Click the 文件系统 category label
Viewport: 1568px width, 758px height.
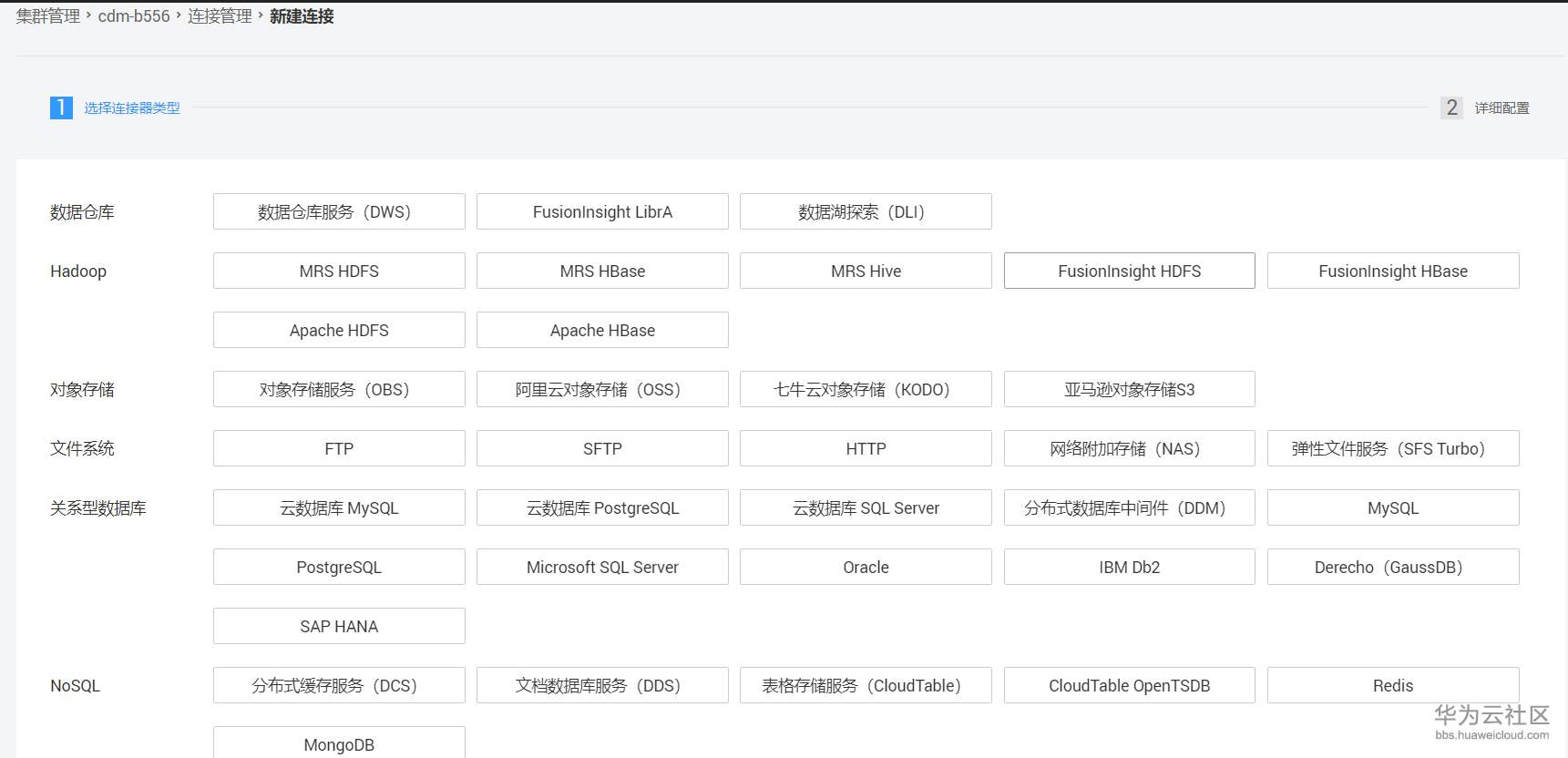coord(82,448)
